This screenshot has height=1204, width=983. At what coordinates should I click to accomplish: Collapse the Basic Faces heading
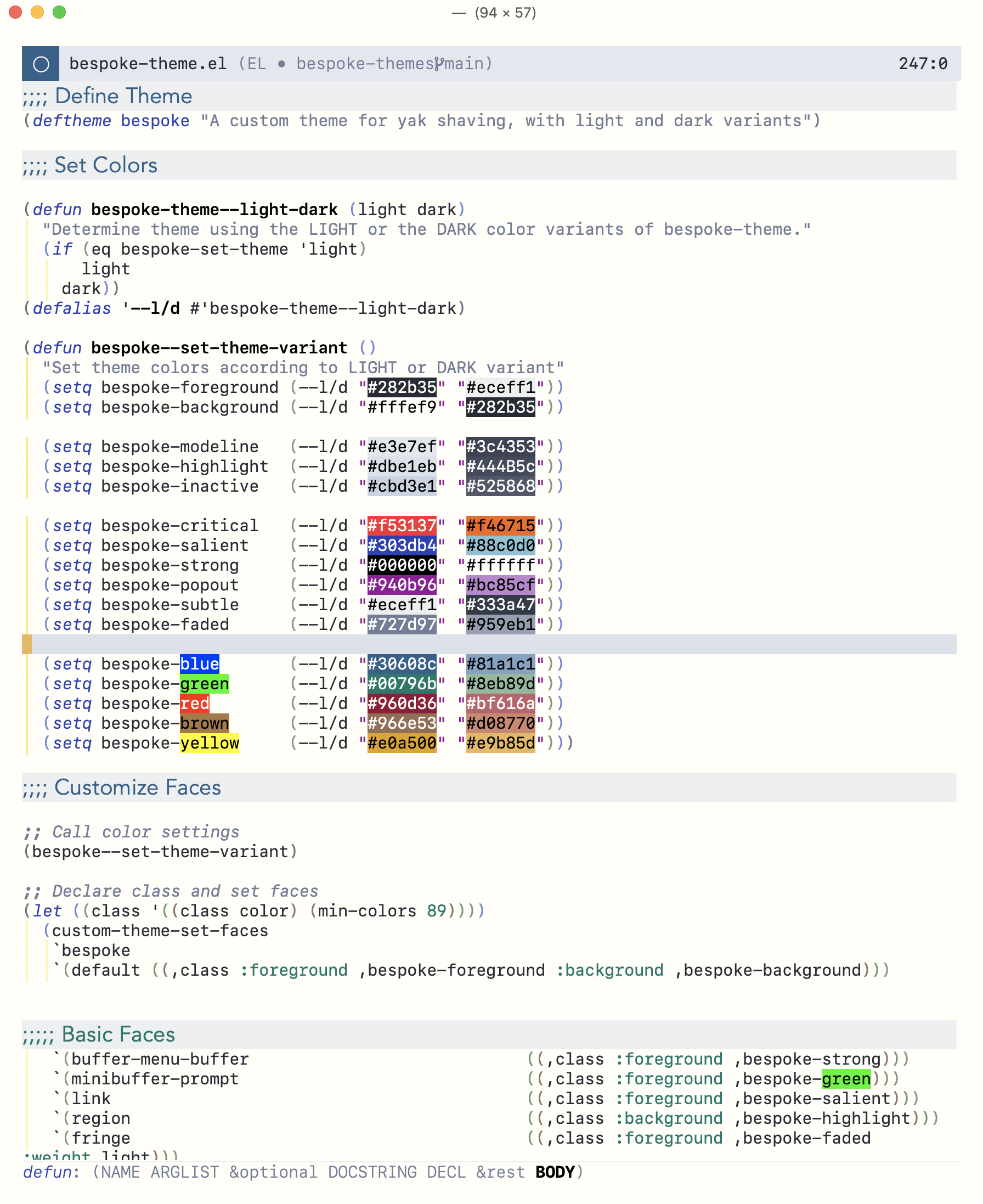99,1034
